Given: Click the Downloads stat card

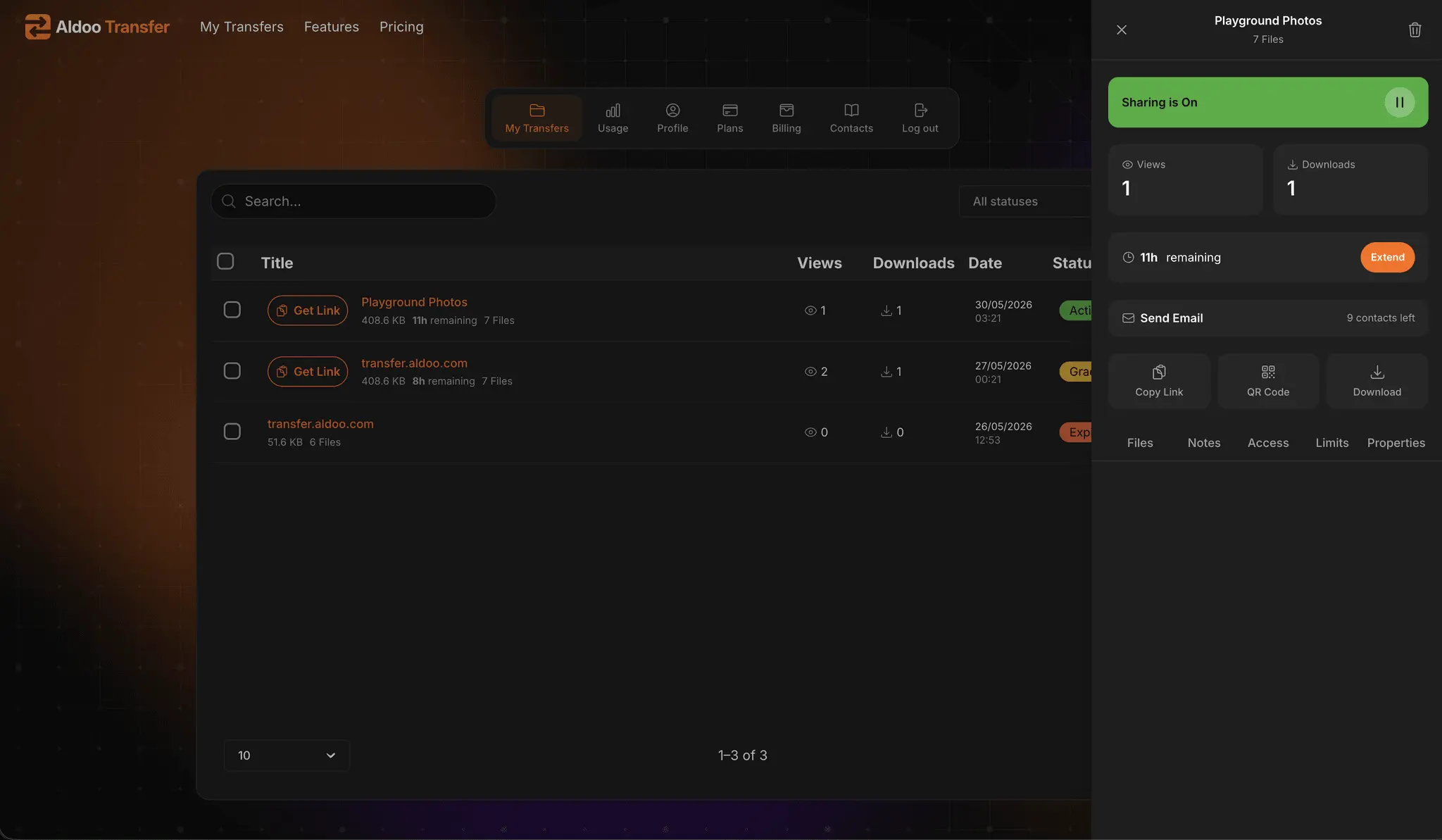Looking at the screenshot, I should tap(1350, 180).
